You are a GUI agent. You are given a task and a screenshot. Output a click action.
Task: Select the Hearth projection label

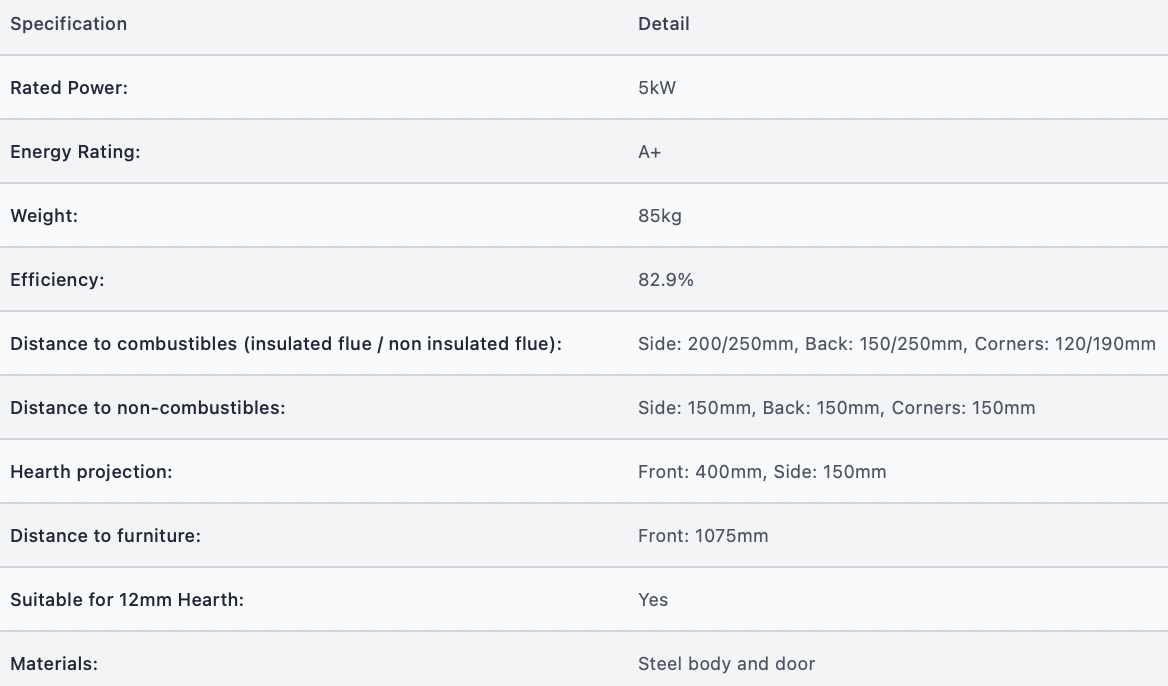(x=91, y=472)
